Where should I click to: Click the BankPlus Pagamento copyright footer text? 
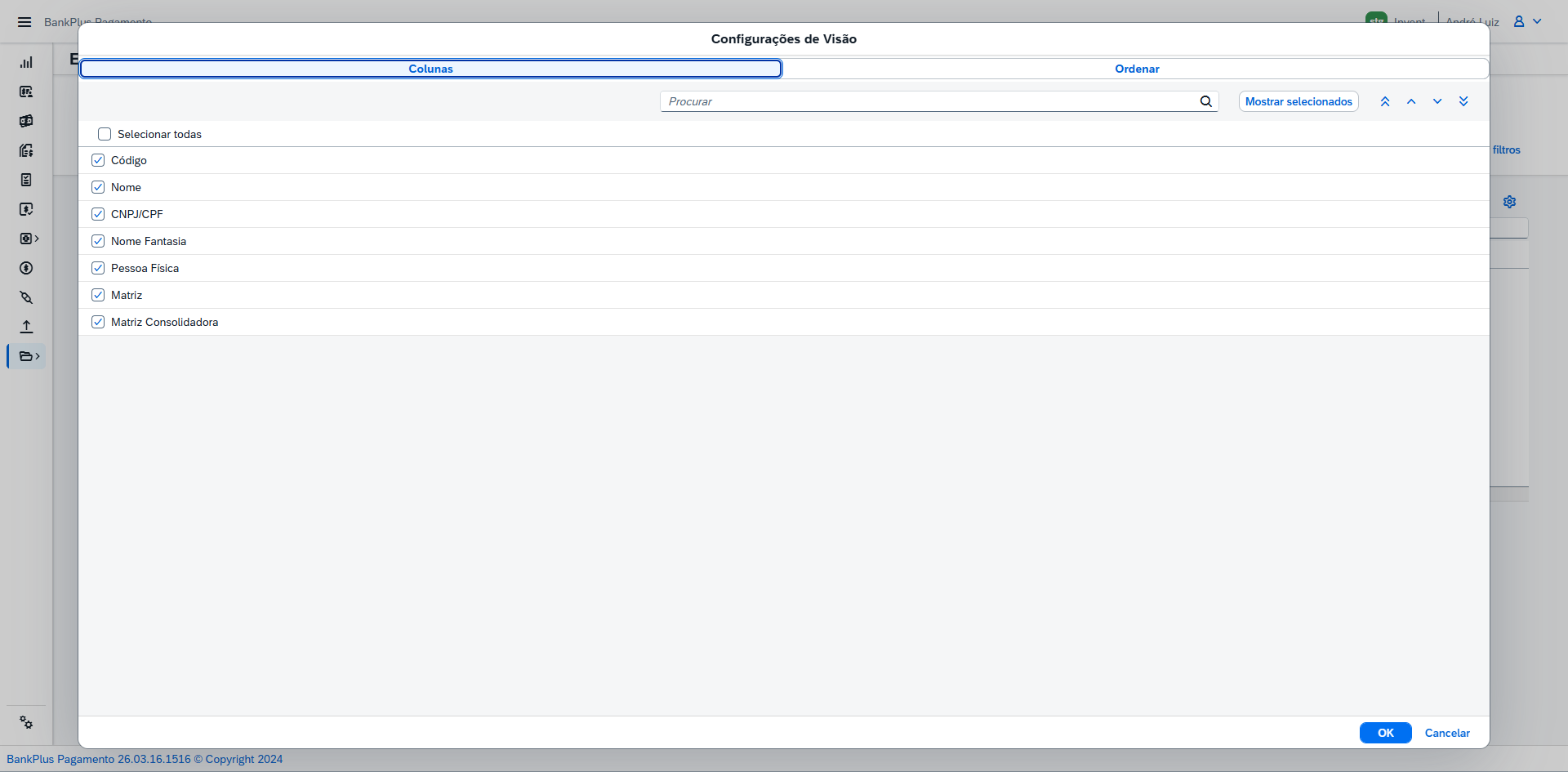[x=145, y=760]
